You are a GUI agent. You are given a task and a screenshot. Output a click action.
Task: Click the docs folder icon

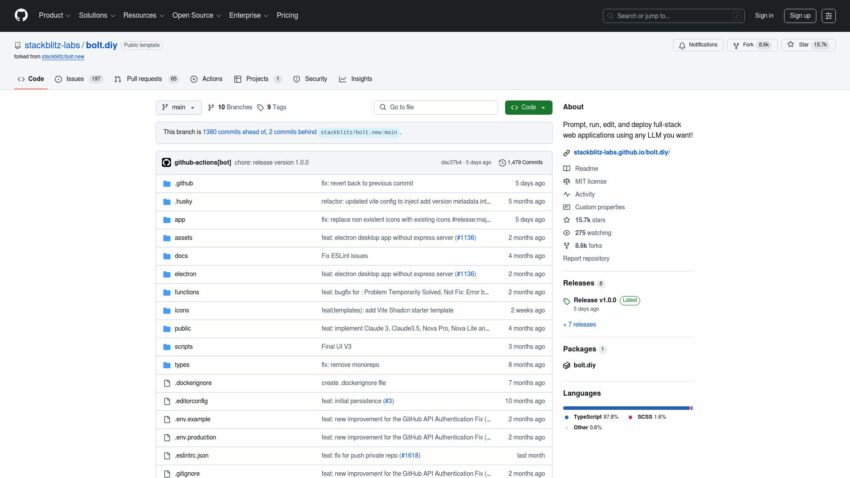click(x=167, y=256)
